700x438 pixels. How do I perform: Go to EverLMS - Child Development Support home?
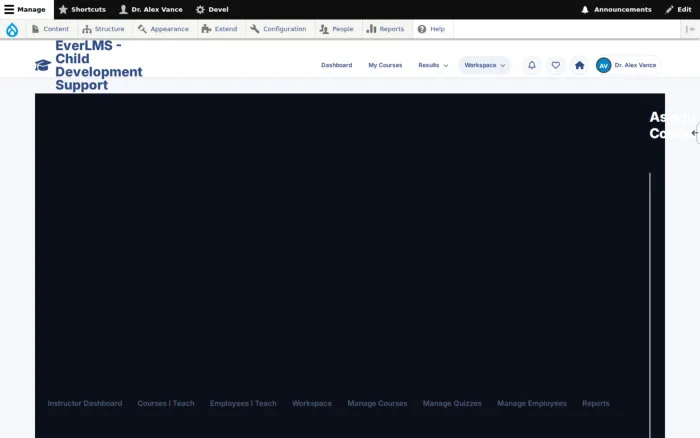click(x=99, y=65)
